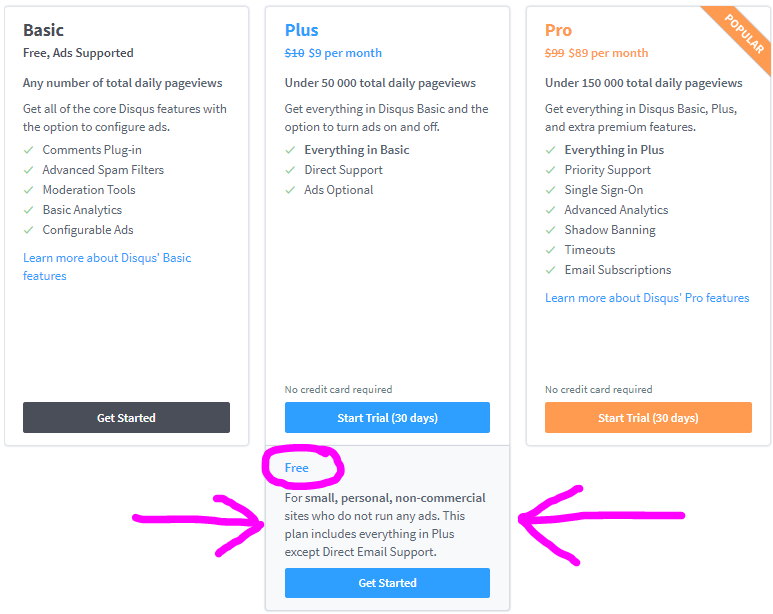Click the Pro plan title
773x614 pixels.
point(559,30)
